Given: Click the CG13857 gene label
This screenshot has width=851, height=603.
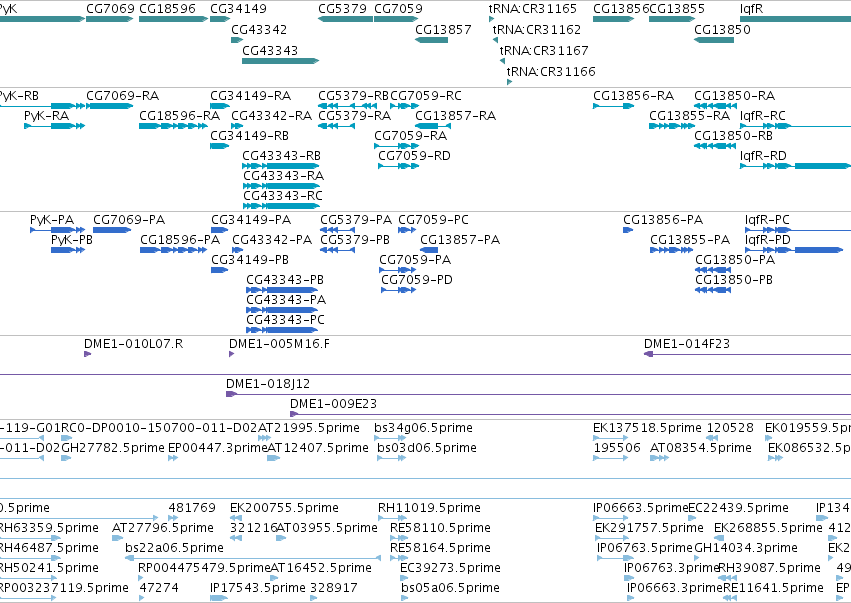Looking at the screenshot, I should 443,29.
